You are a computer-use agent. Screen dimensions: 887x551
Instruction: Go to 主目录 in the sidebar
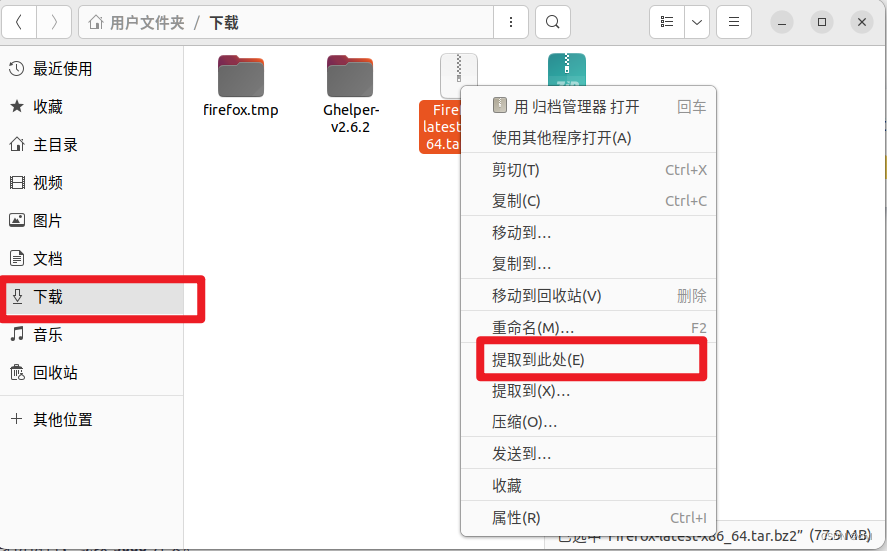pos(55,145)
